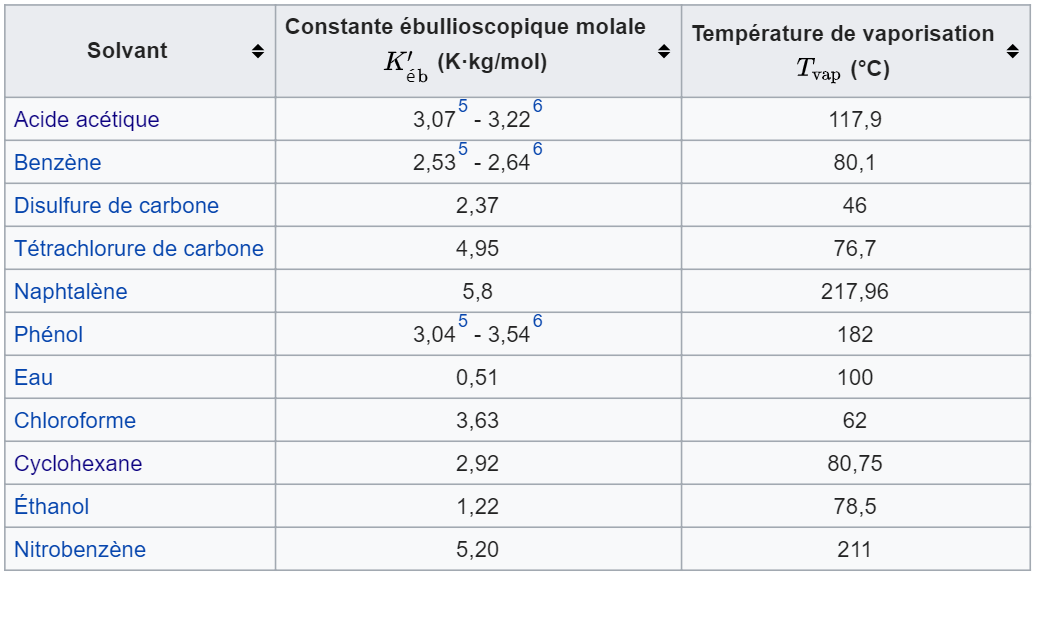This screenshot has width=1050, height=630.
Task: Jump to footnote 6 beside phénol 3,54
Action: tap(537, 322)
